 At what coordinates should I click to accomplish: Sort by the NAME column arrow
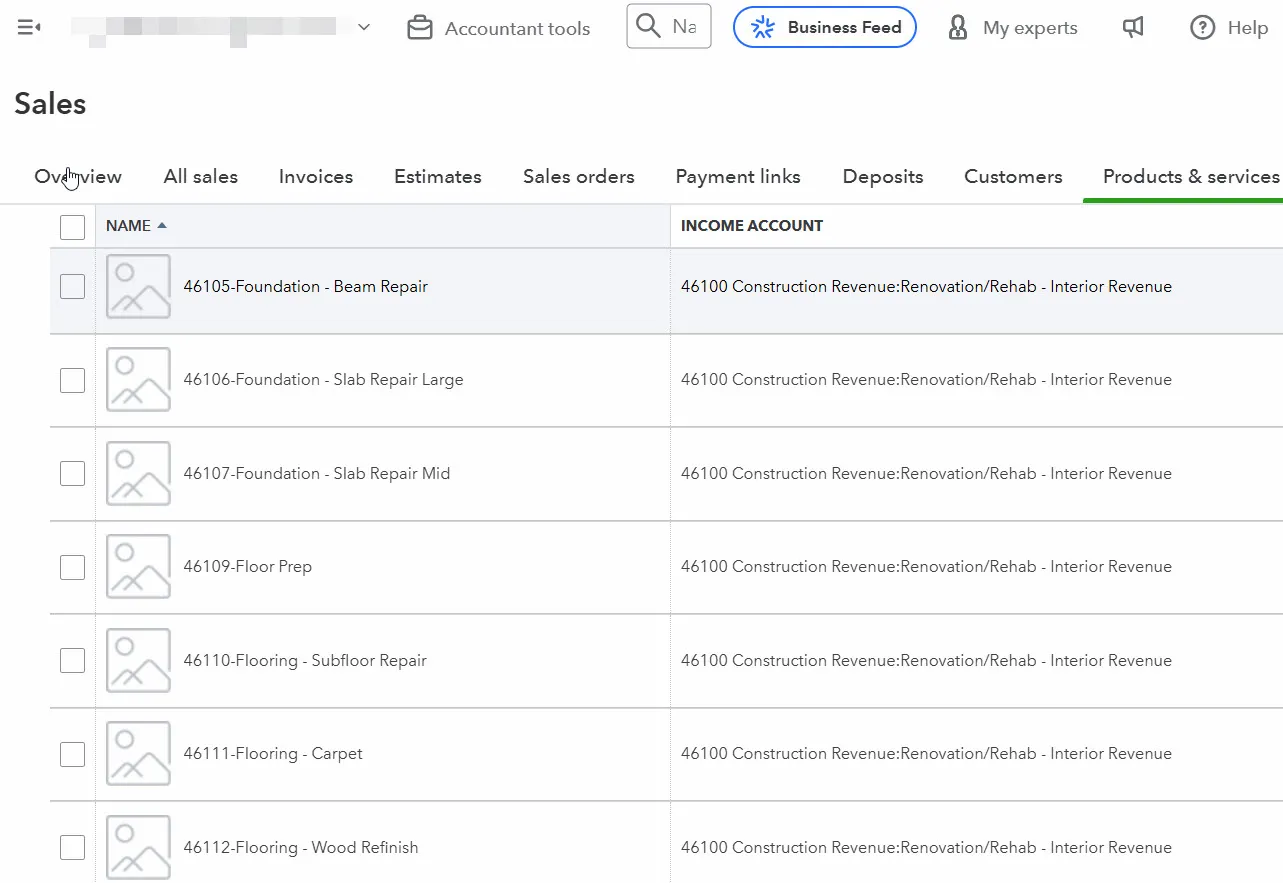click(x=162, y=226)
